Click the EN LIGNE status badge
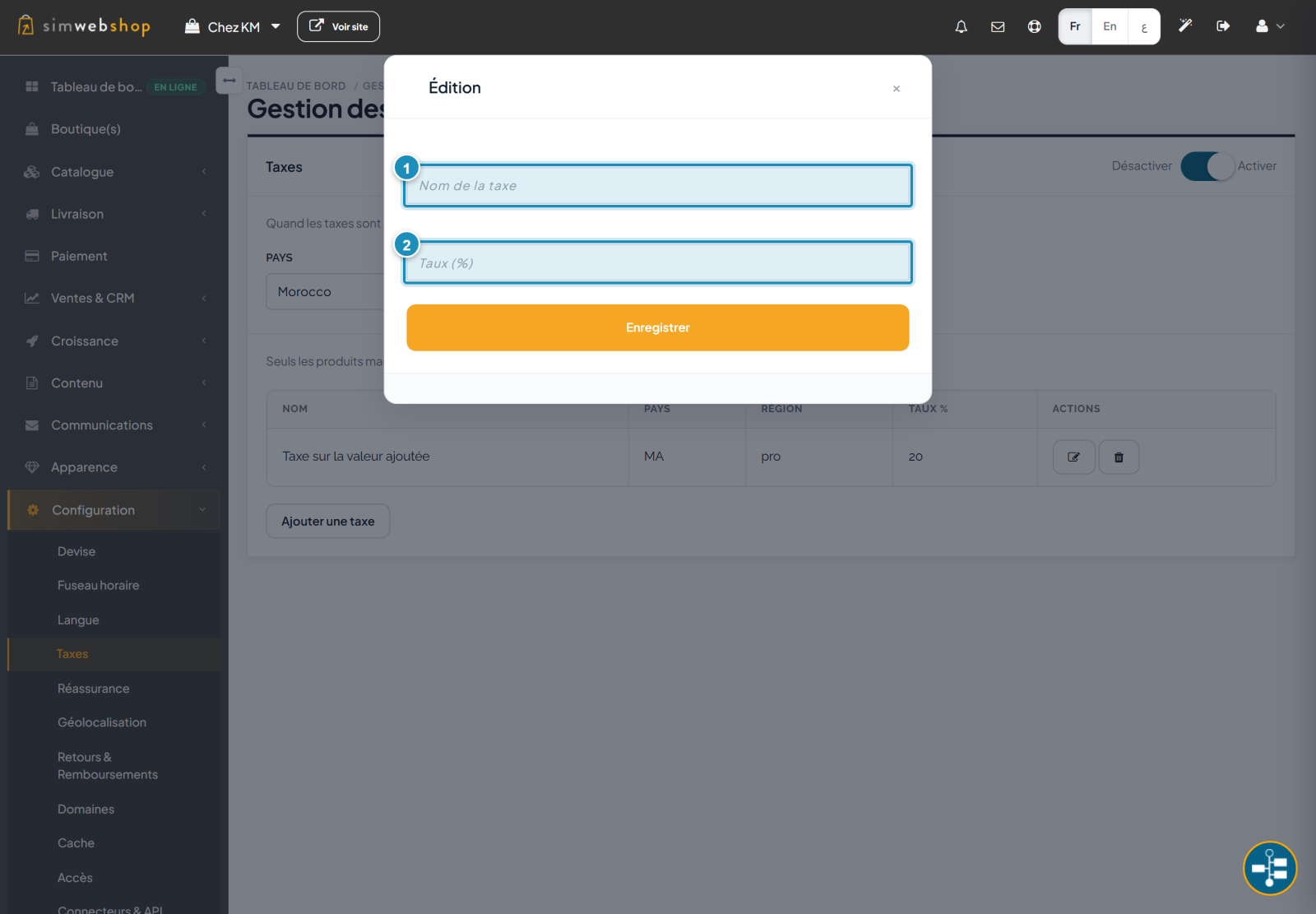The image size is (1316, 914). (176, 87)
